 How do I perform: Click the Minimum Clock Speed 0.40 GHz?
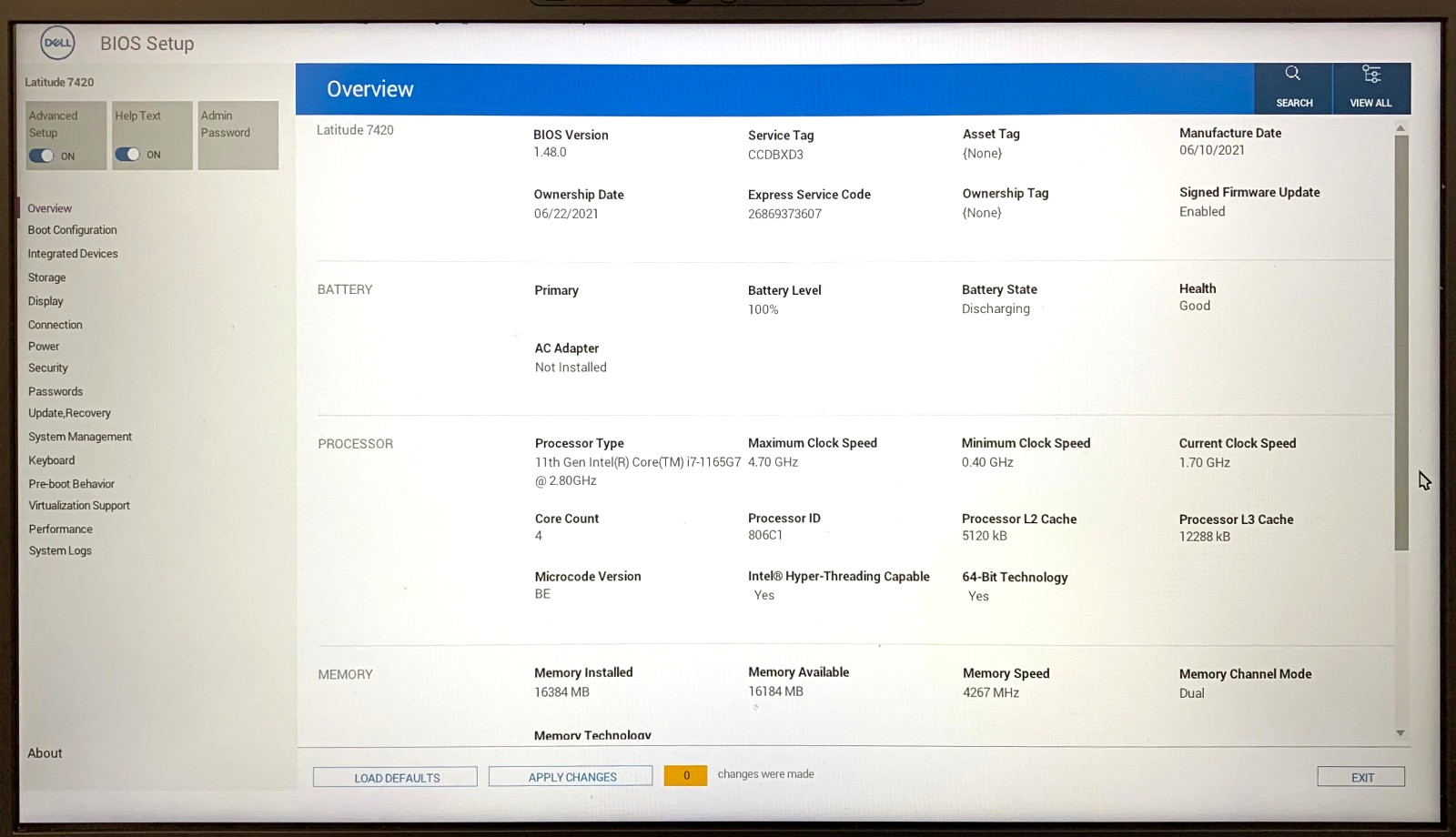[x=987, y=462]
